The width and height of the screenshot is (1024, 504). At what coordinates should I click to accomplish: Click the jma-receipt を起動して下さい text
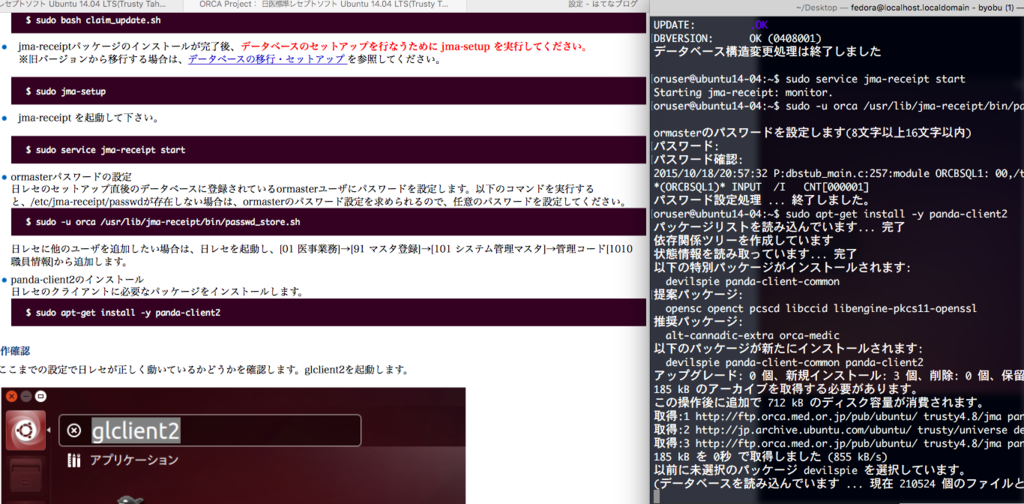pyautogui.click(x=88, y=118)
